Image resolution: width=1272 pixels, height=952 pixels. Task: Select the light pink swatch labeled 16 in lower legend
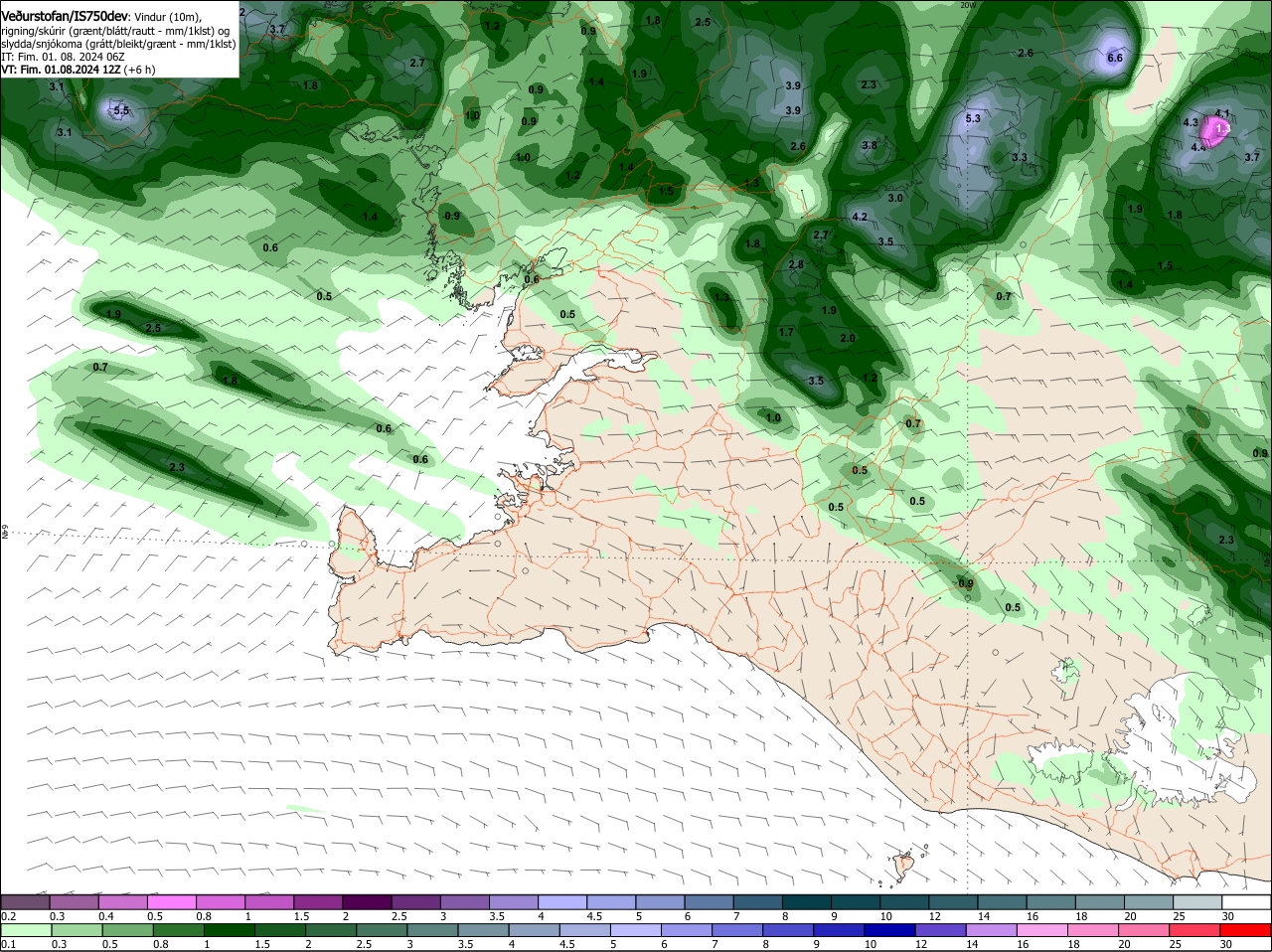tap(1042, 929)
